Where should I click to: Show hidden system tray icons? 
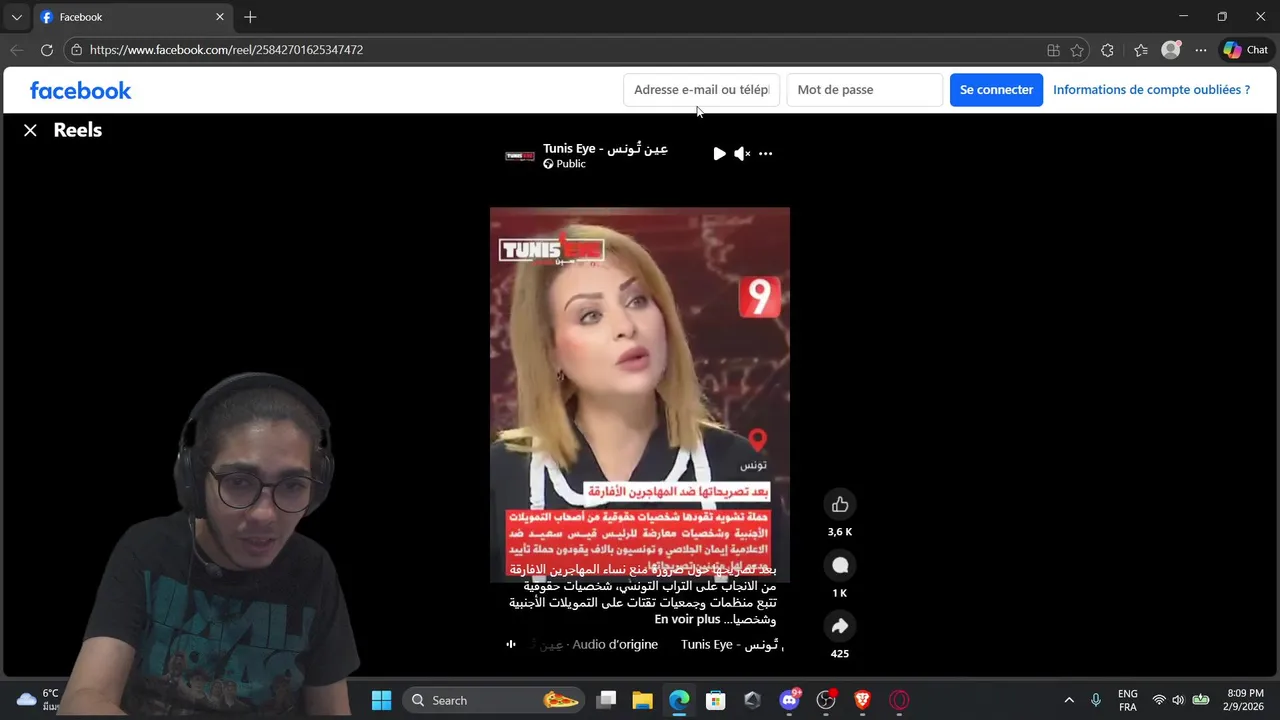point(1069,700)
